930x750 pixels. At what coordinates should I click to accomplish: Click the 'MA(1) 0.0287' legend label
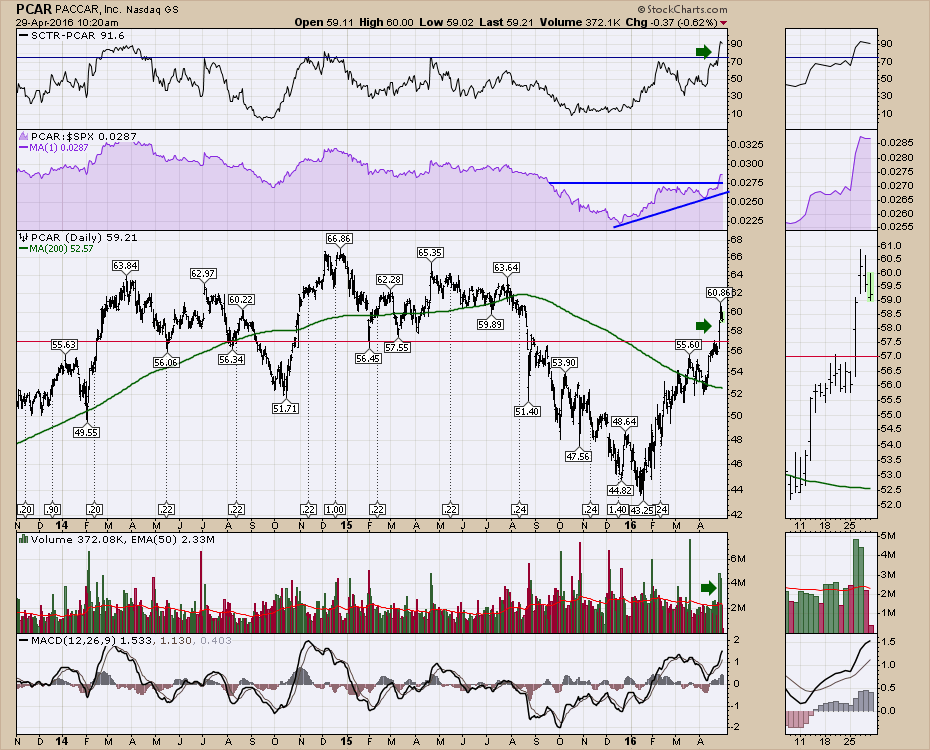point(58,147)
